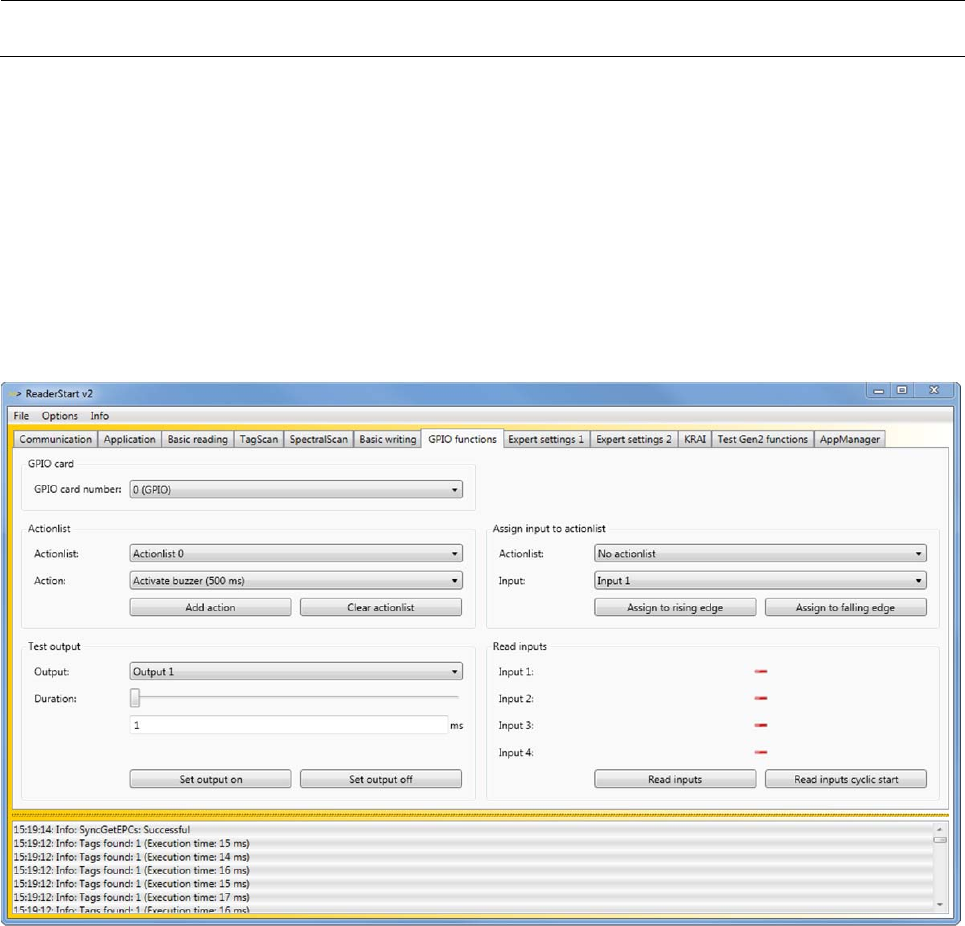Click the Clear actionlist button
965x926 pixels.
[x=381, y=607]
